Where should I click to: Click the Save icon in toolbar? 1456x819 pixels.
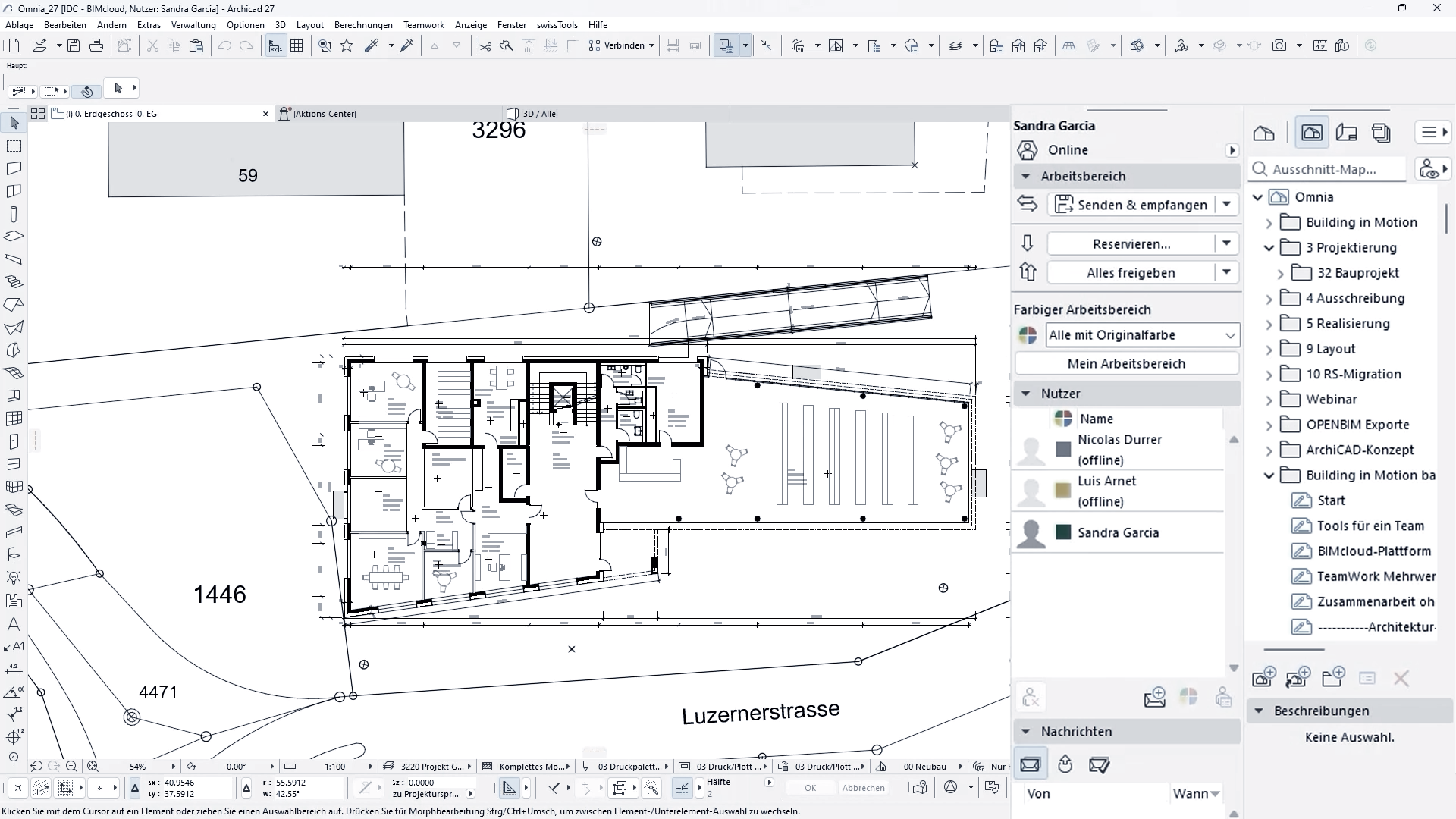click(x=74, y=45)
